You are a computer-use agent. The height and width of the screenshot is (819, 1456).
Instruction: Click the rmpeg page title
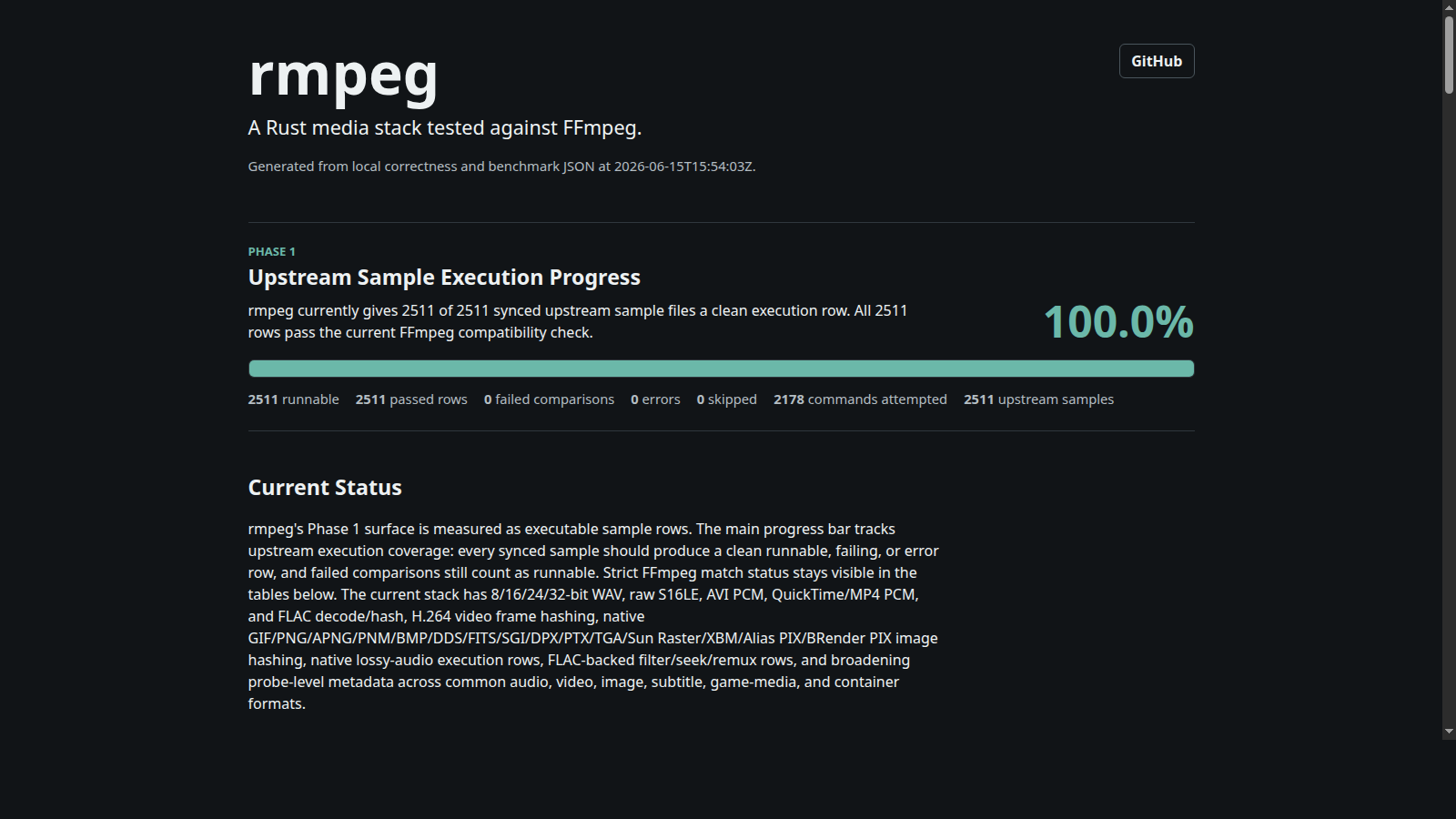click(x=343, y=76)
